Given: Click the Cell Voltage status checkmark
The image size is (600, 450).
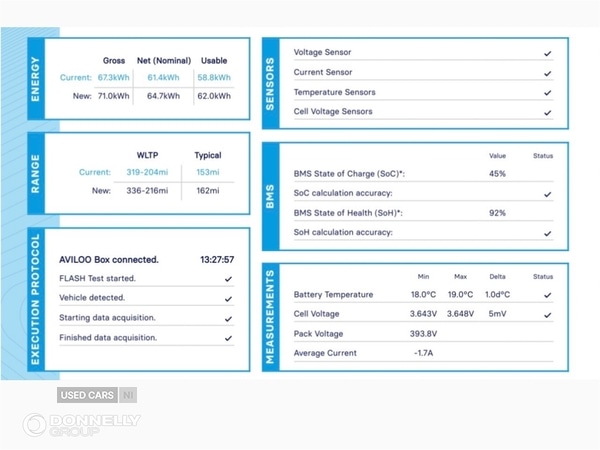Looking at the screenshot, I should tap(547, 315).
